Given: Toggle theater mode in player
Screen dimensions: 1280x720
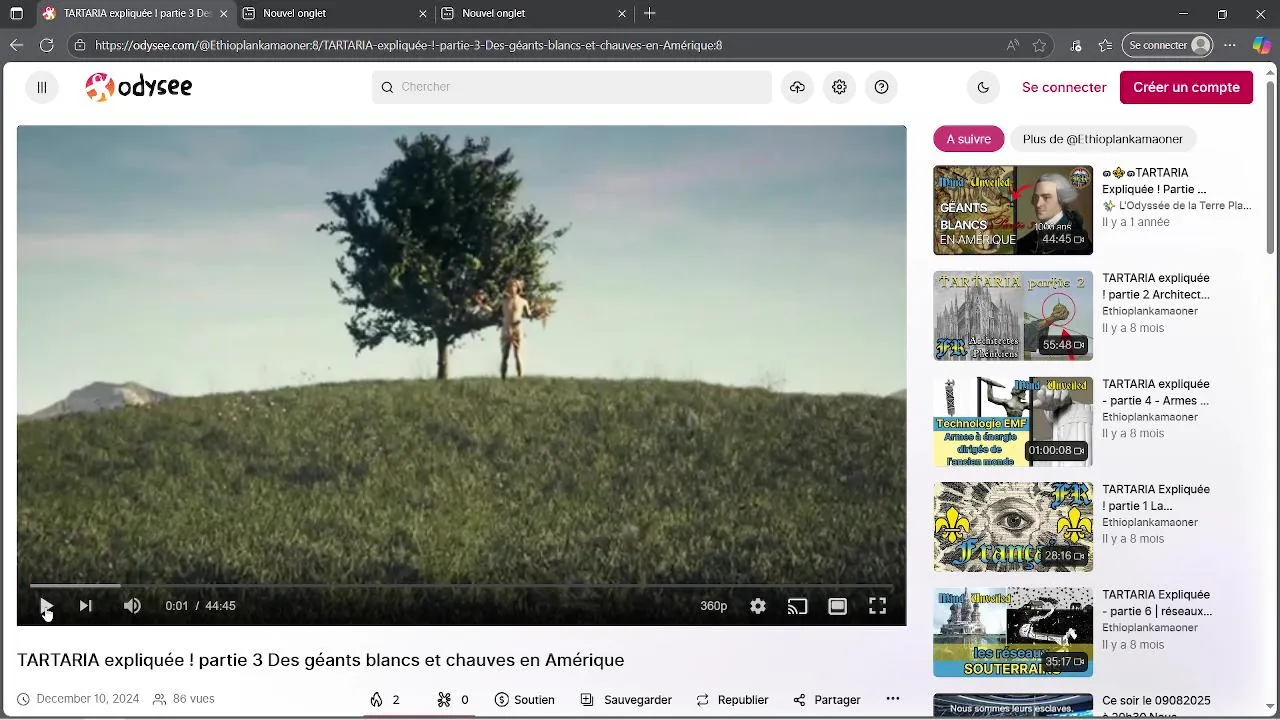Looking at the screenshot, I should click(837, 606).
